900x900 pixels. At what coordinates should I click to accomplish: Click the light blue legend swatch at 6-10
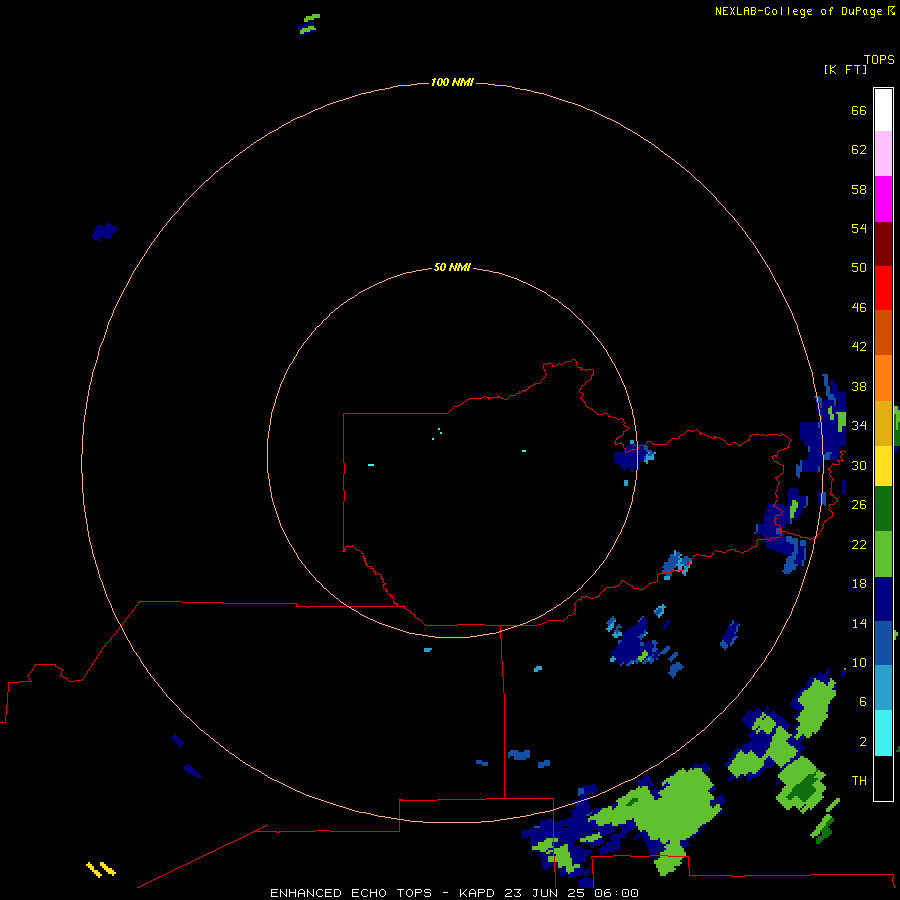[883, 687]
